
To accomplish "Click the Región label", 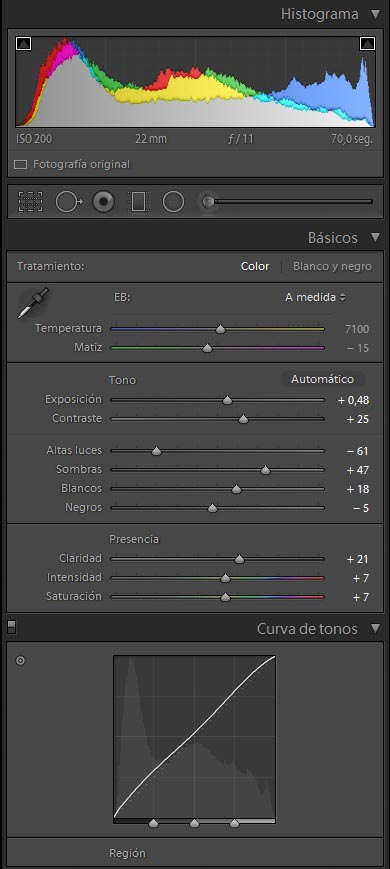I will (127, 853).
